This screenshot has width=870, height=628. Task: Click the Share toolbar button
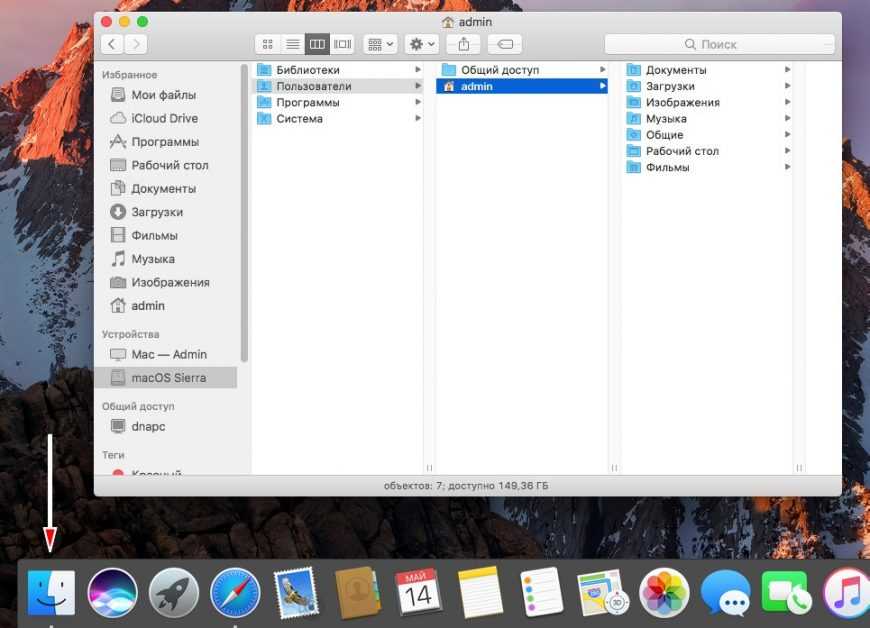click(x=463, y=44)
